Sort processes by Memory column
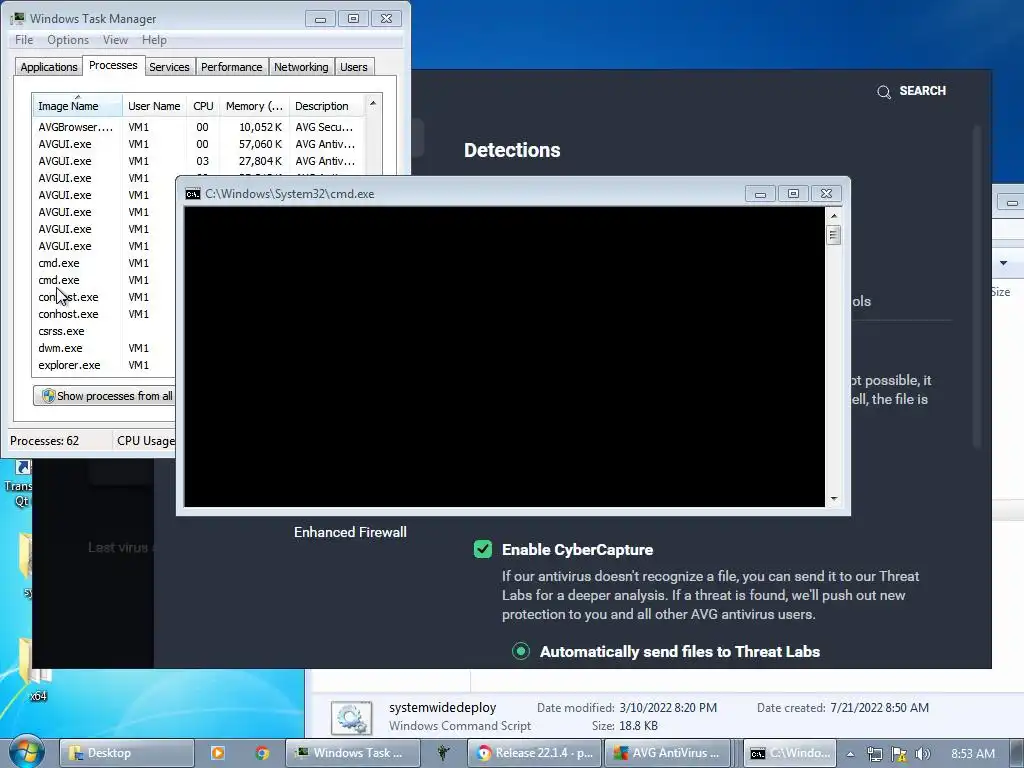 coord(254,106)
